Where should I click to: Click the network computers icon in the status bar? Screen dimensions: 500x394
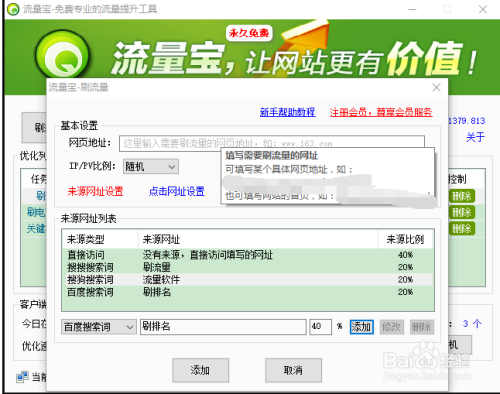tap(22, 377)
